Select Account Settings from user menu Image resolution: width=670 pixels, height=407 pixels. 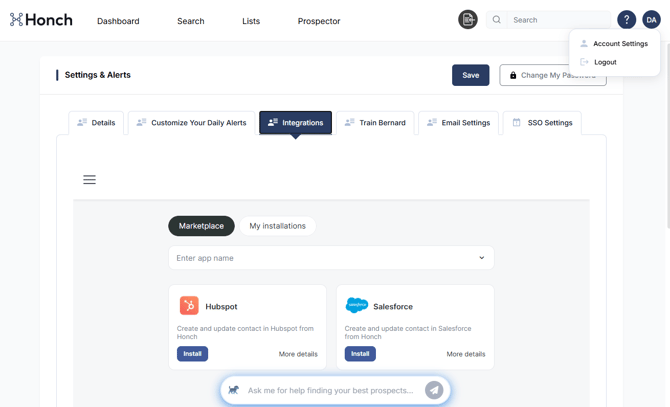click(x=619, y=44)
